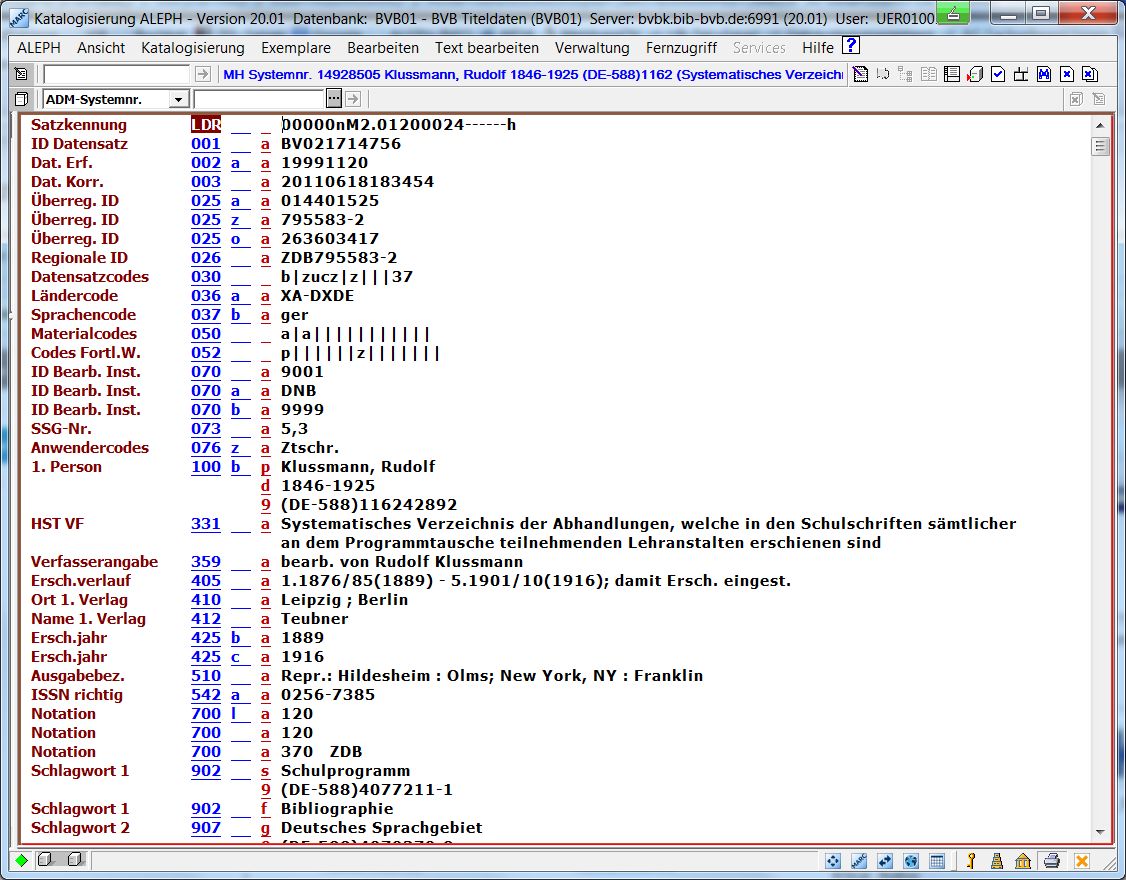This screenshot has height=880, width=1126.
Task: Click field tag link 100 for 1. Person
Action: [205, 467]
